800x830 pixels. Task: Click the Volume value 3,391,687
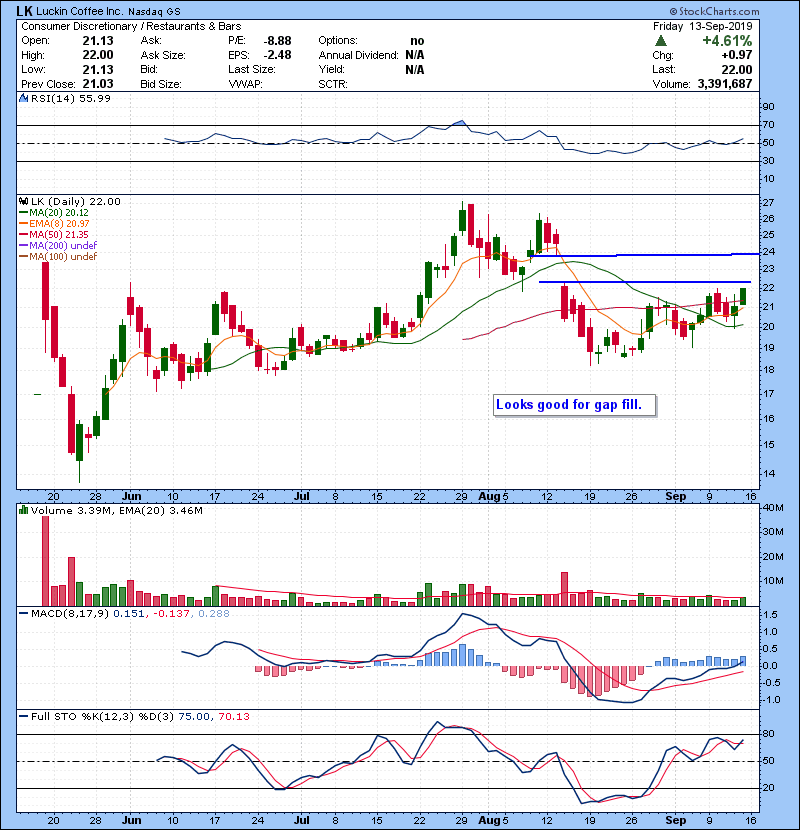725,84
